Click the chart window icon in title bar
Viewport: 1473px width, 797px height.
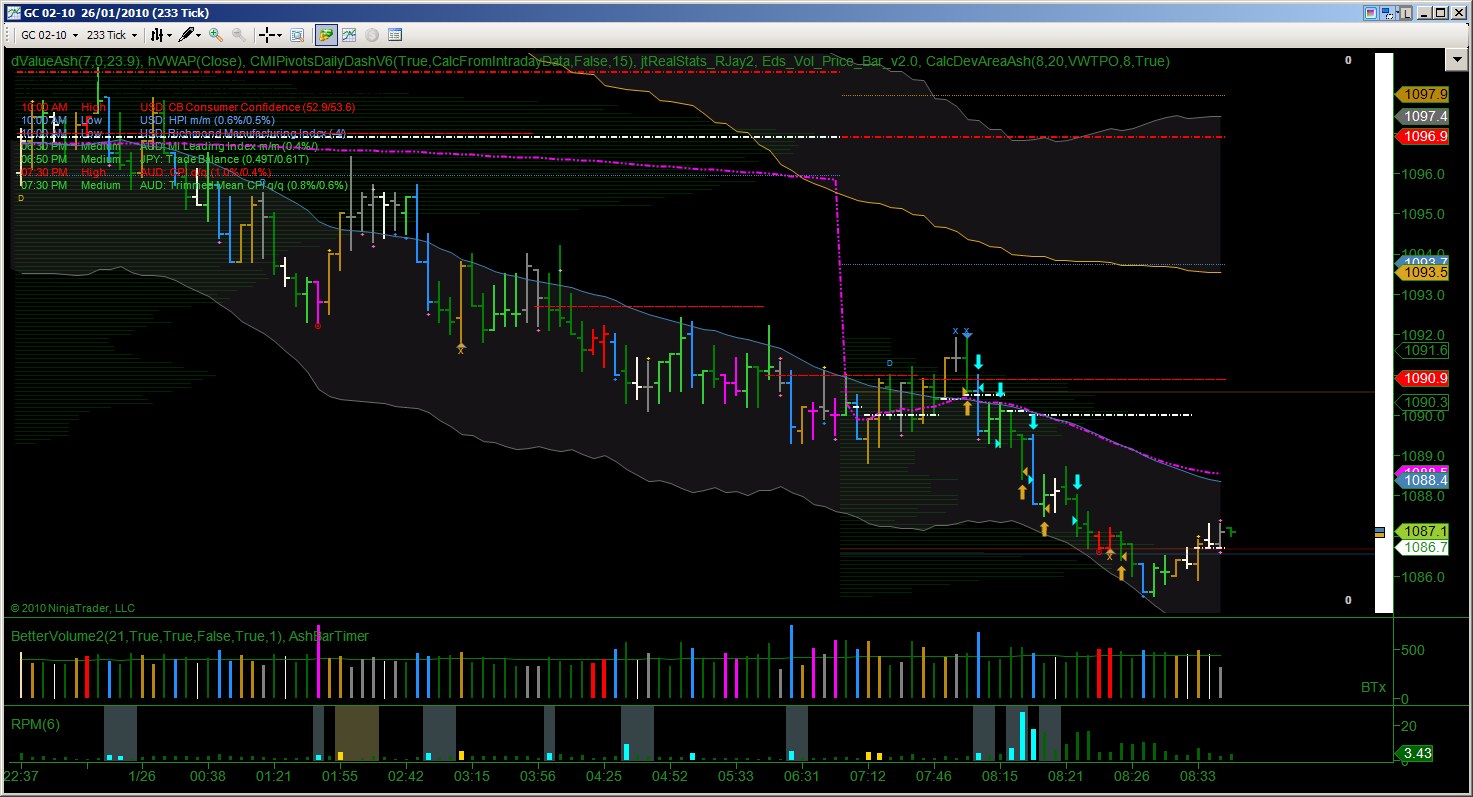[12, 12]
